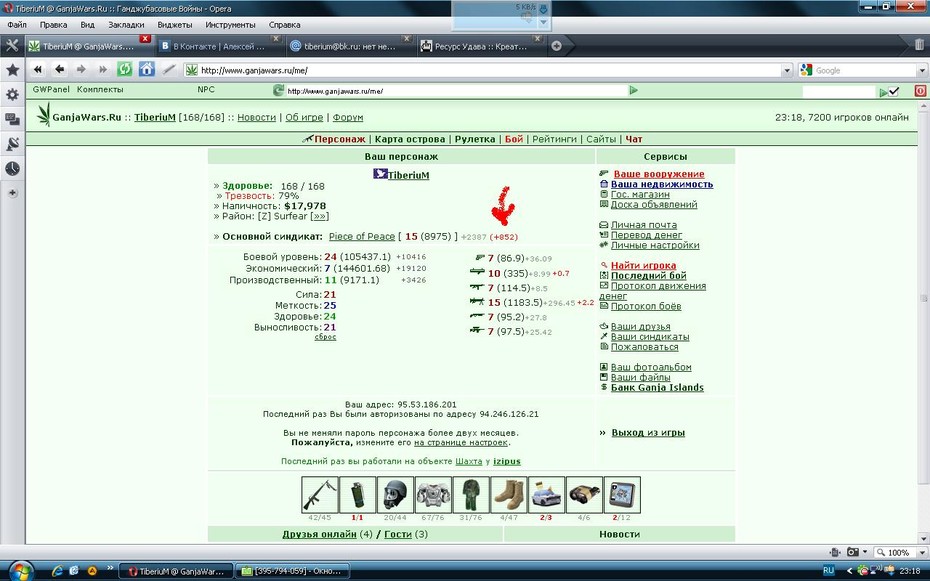Viewport: 930px width, 581px height.
Task: Click the Выход из игры link
Action: pyautogui.click(x=648, y=433)
